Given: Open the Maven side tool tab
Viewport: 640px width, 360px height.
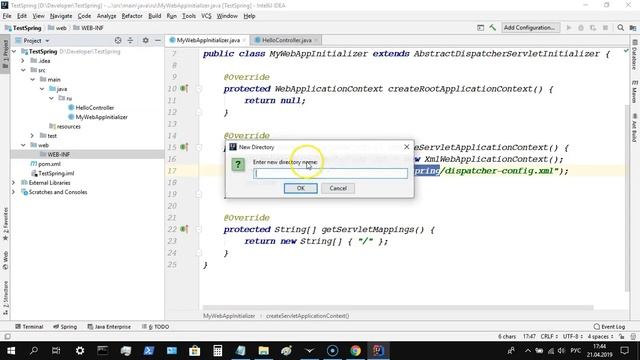Looking at the screenshot, I should point(634,91).
